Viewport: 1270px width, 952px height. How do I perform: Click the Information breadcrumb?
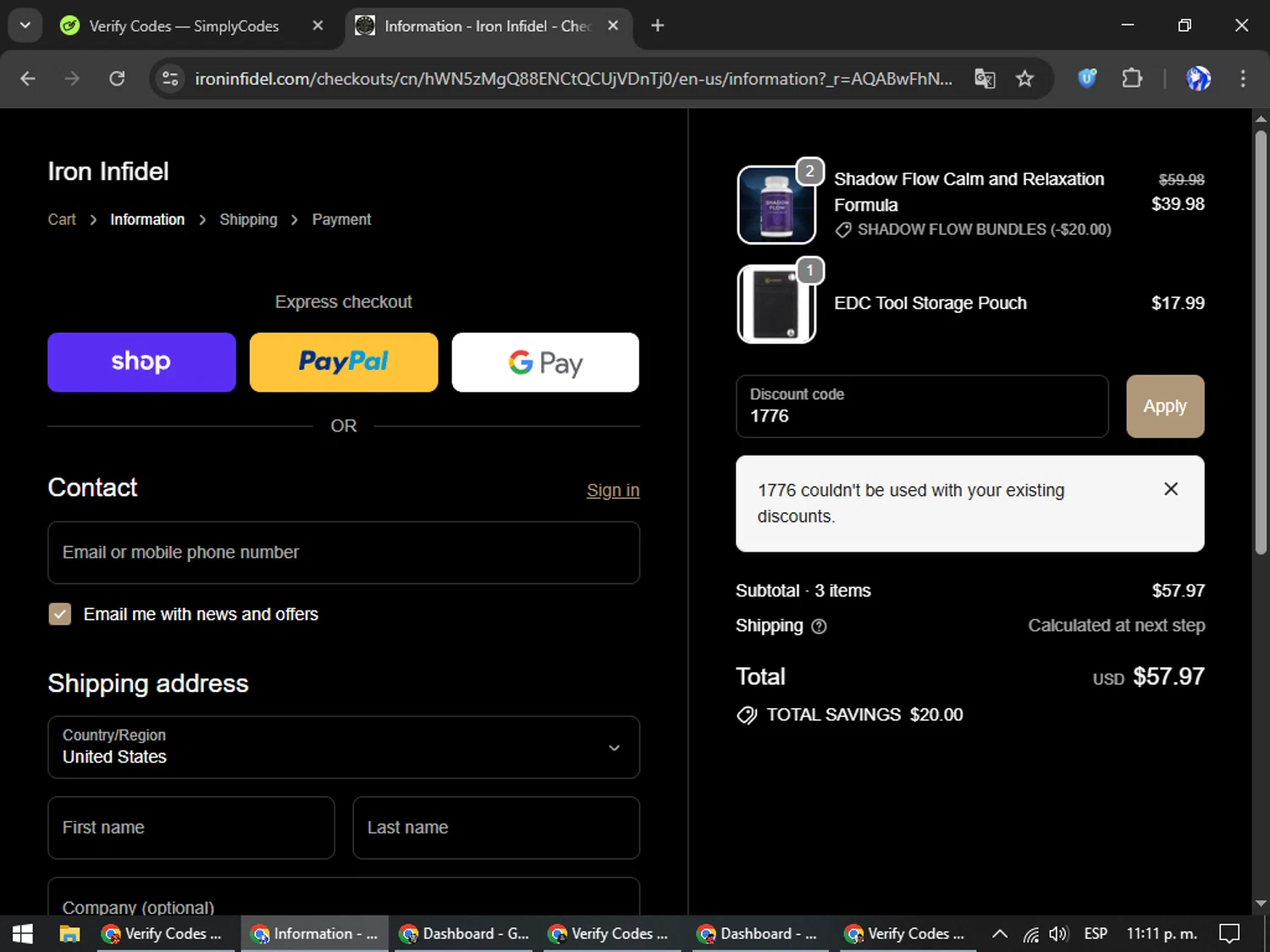[147, 220]
